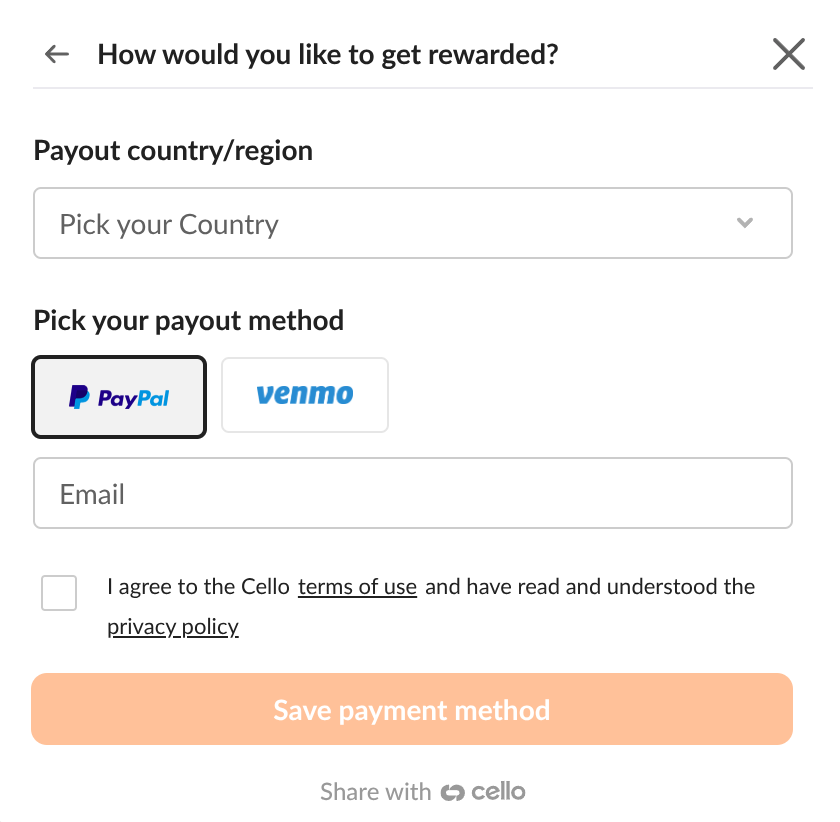This screenshot has height=822, width=840.
Task: Open the Pick your Country dropdown
Action: pos(412,224)
